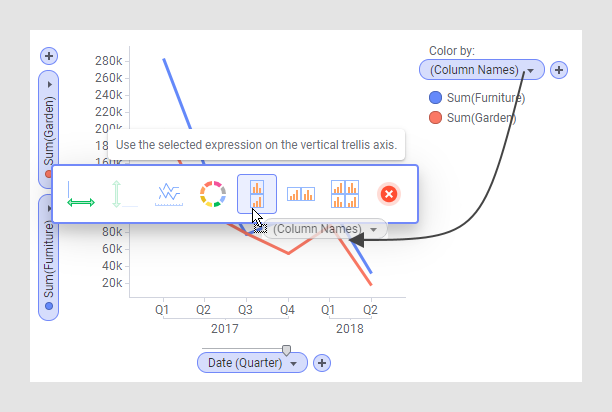Choose the color-by ring icon
Viewport: 612px width, 412px height.
[x=213, y=194]
